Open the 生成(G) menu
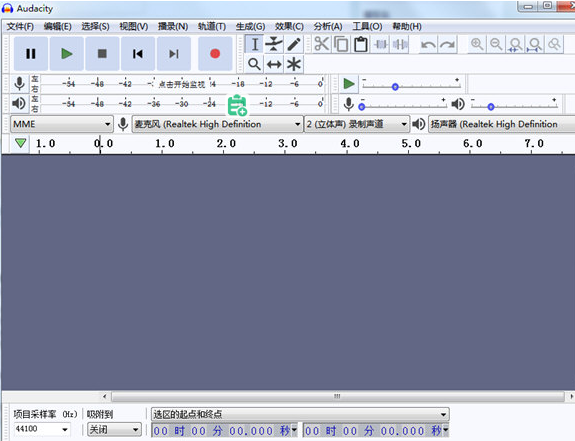 pos(250,26)
